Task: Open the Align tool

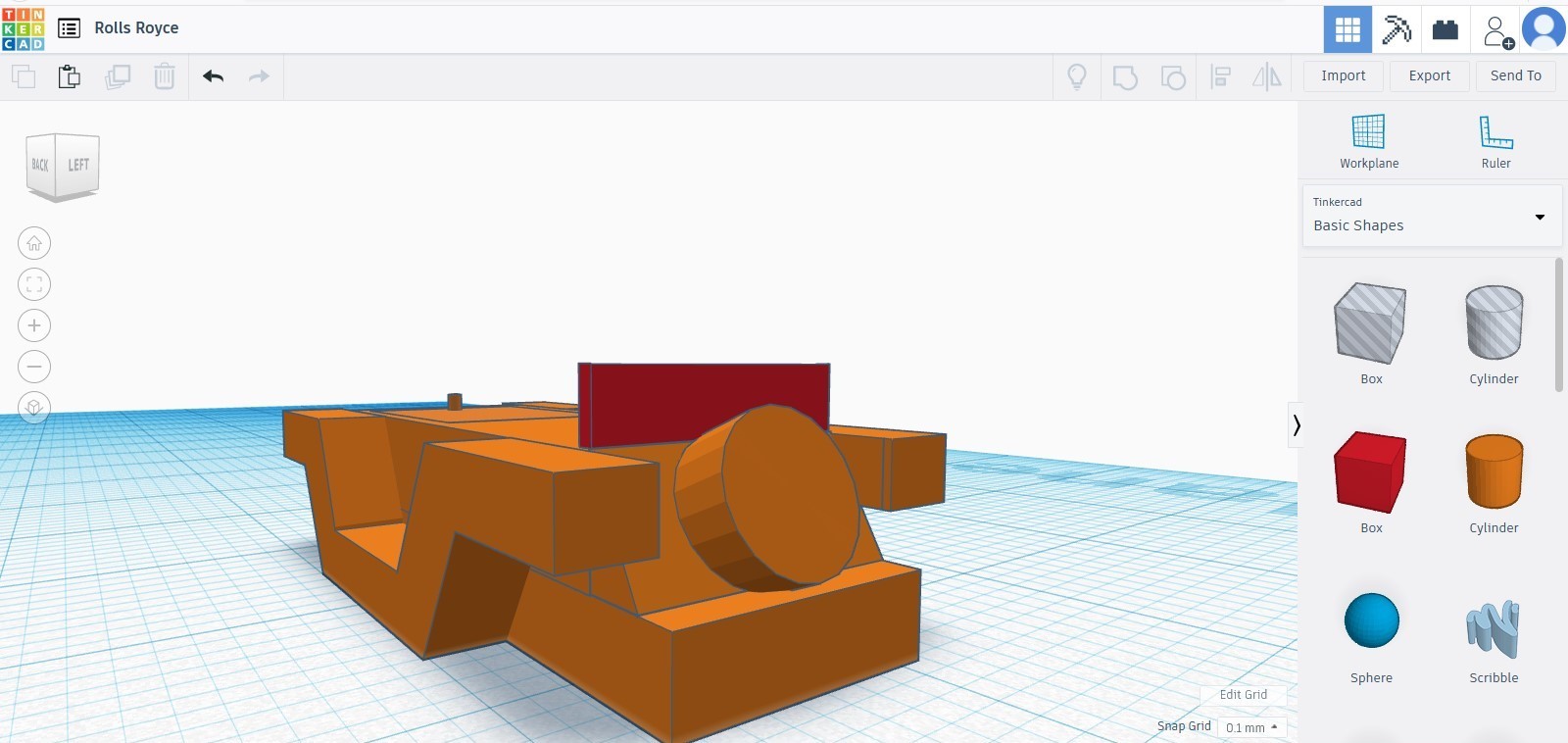Action: [x=1220, y=76]
